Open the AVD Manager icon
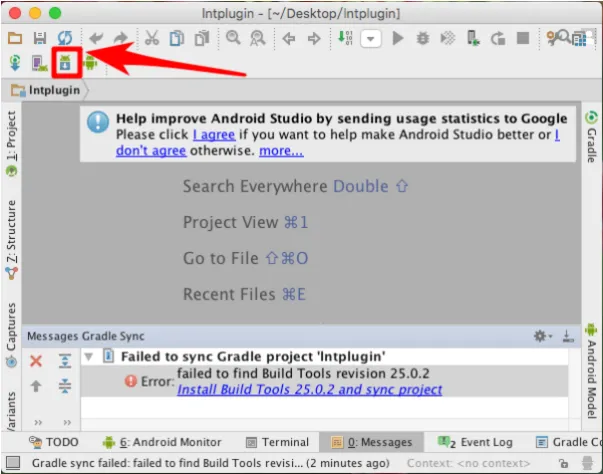This screenshot has width=603, height=474. pos(40,63)
